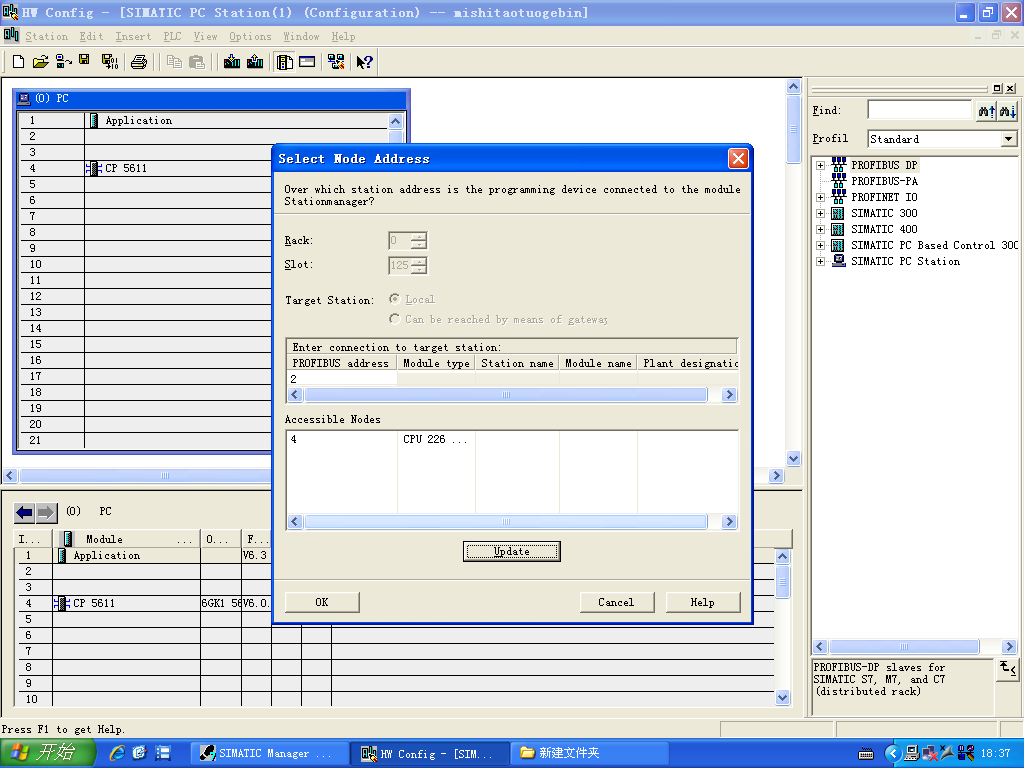1024x768 pixels.
Task: Open the 新建文件夹 taskbar folder window
Action: click(590, 754)
